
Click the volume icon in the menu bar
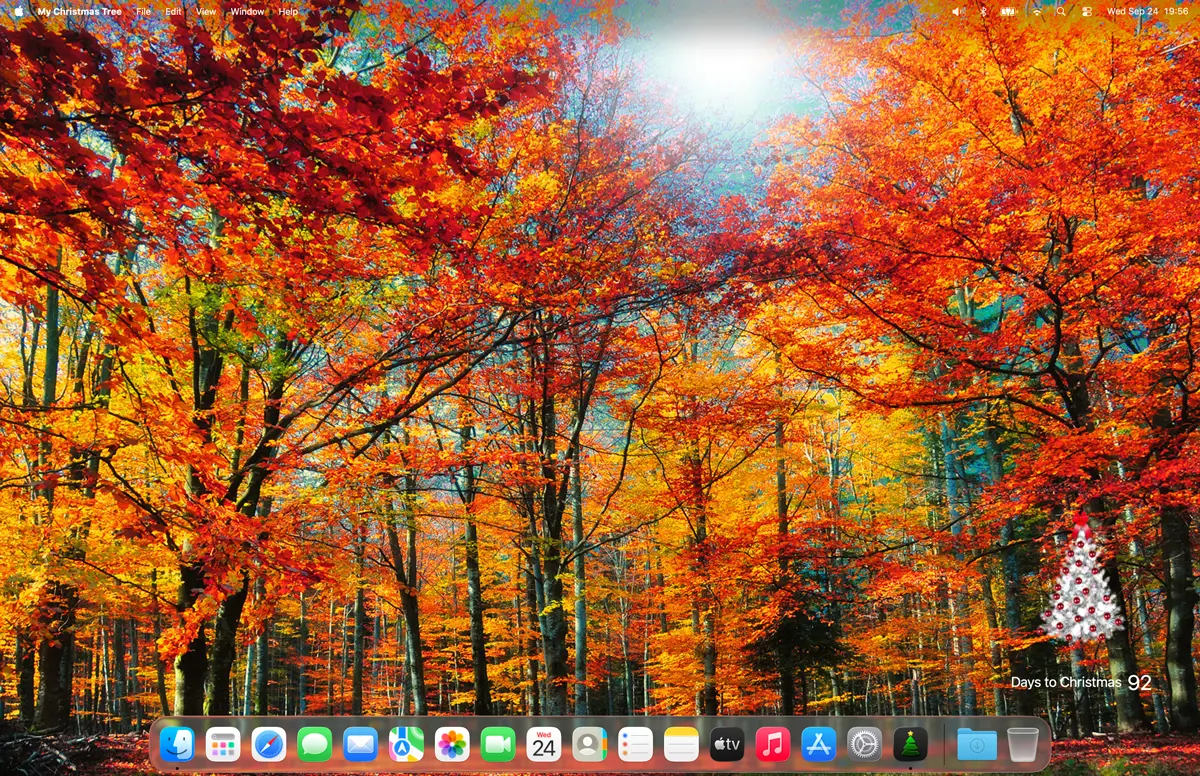[x=957, y=11]
